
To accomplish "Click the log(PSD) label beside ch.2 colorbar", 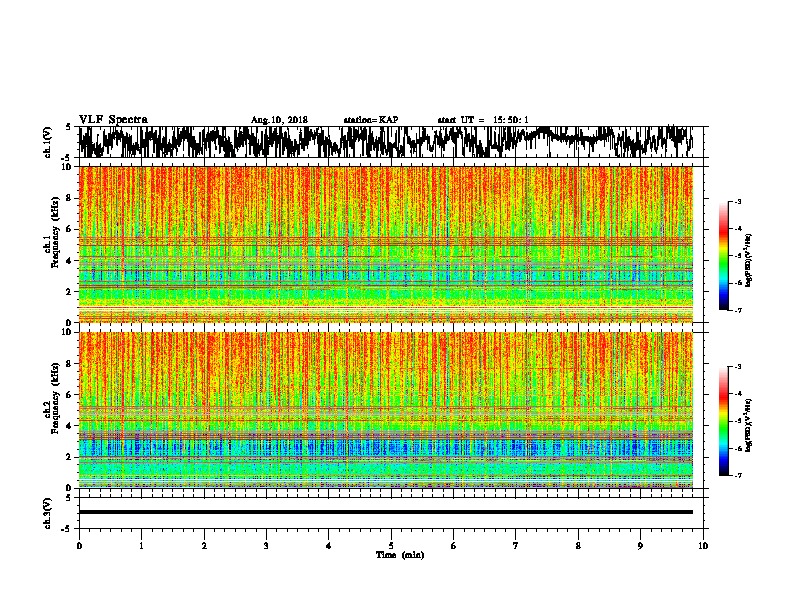I will [x=748, y=425].
